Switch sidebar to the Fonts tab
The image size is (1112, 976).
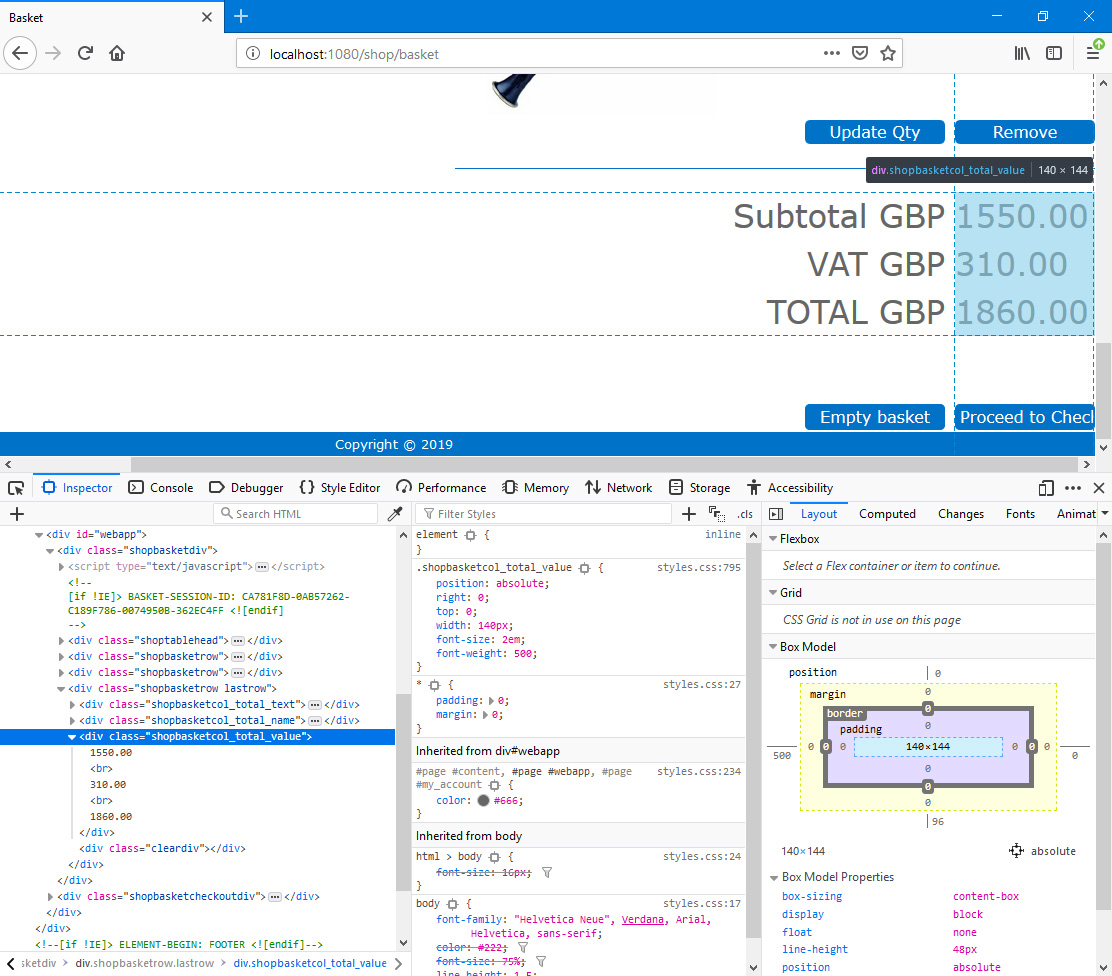(1021, 514)
